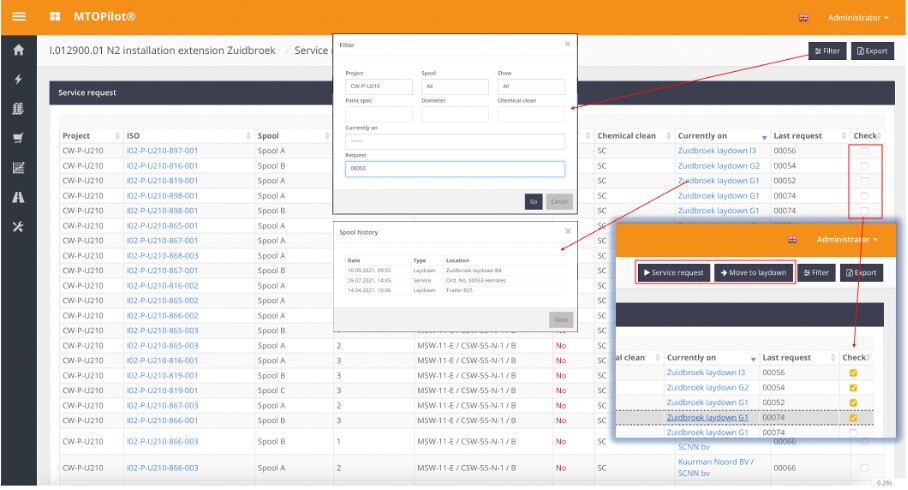
Task: Open the Show dropdown in Filter dialog
Action: [x=530, y=87]
